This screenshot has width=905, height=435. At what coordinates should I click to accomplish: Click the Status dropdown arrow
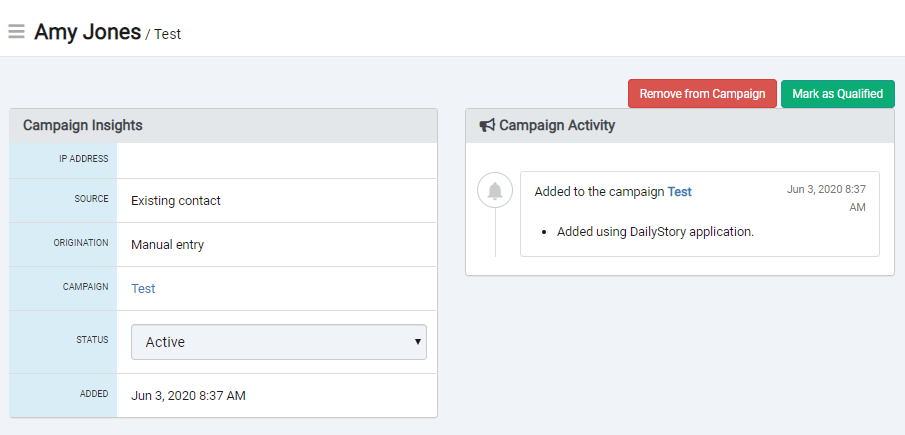(418, 342)
